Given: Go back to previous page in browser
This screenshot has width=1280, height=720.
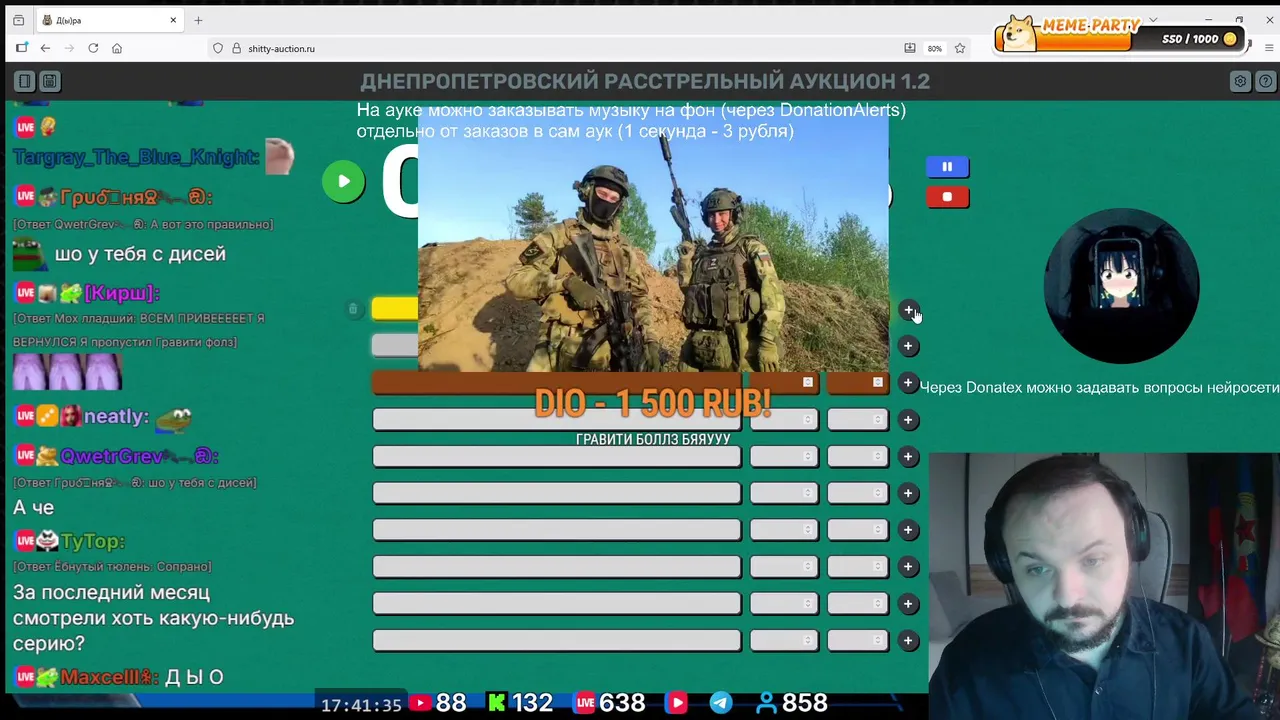Looking at the screenshot, I should 45,48.
